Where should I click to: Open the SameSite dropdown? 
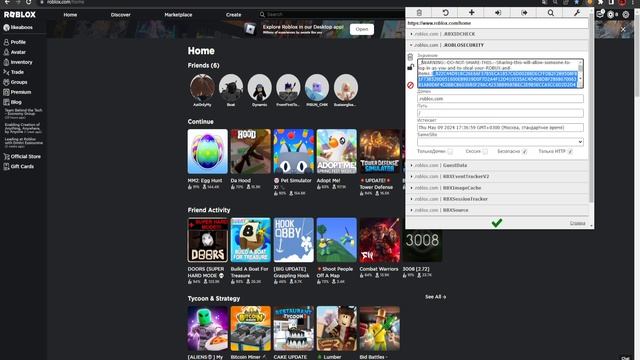point(500,142)
